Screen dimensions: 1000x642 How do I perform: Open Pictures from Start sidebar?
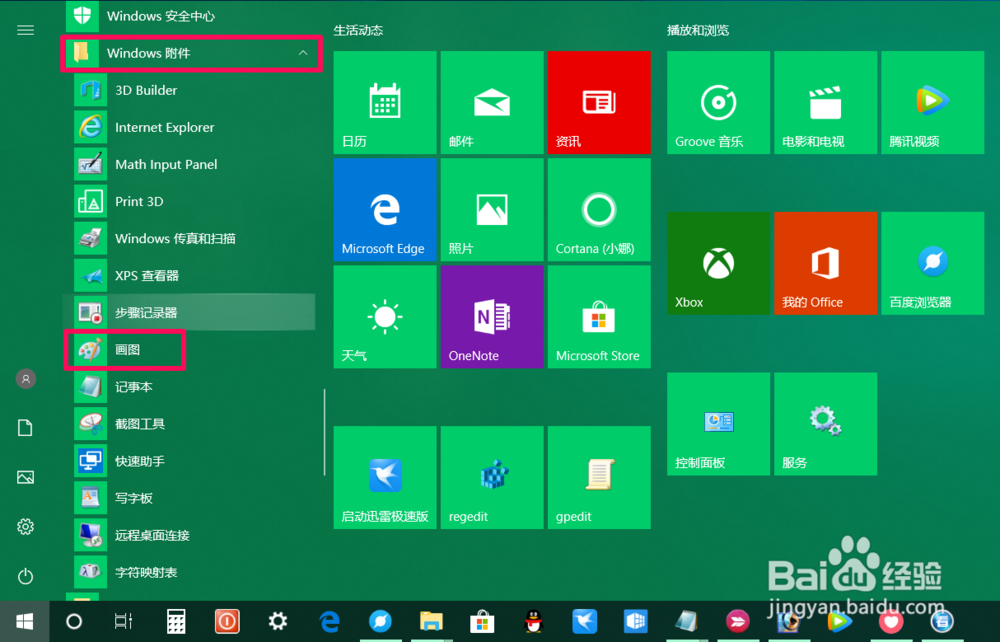click(26, 477)
